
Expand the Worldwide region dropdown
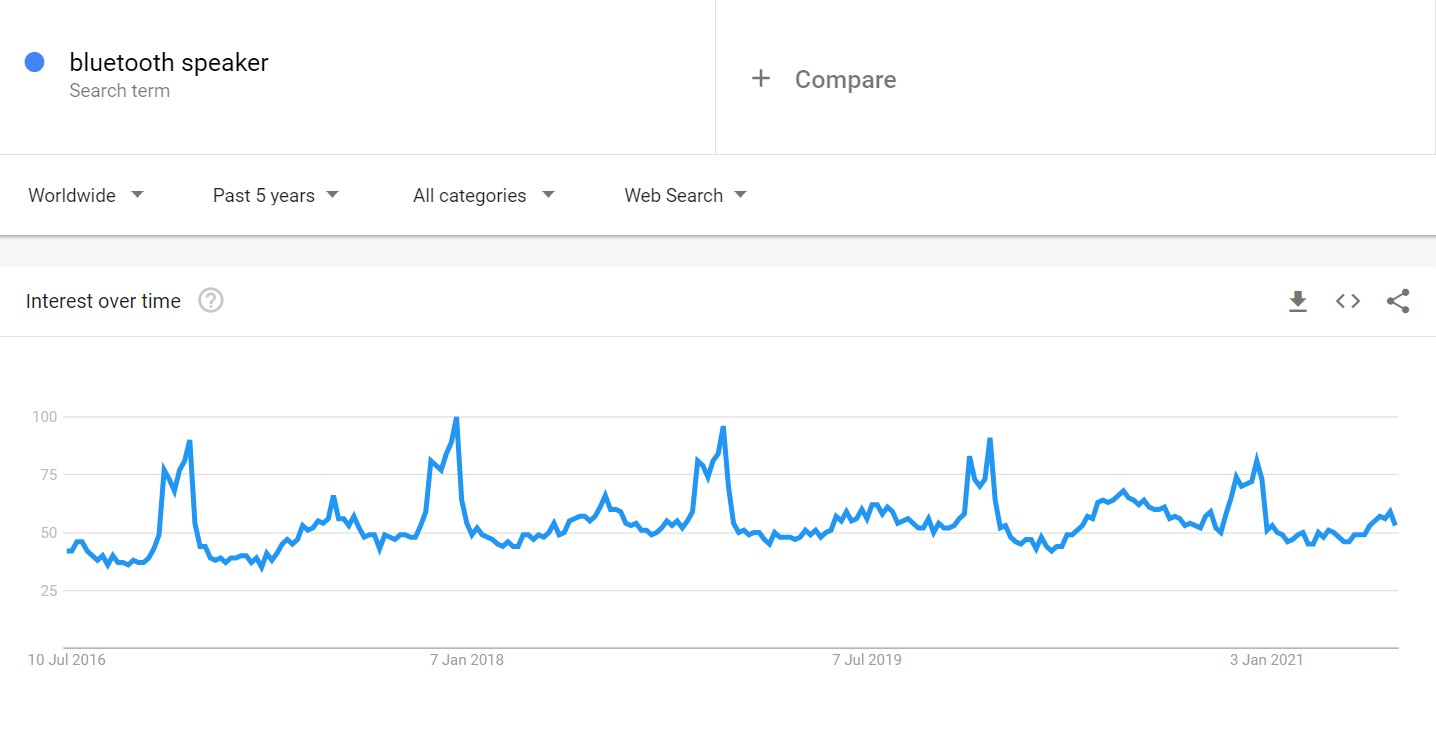tap(86, 195)
